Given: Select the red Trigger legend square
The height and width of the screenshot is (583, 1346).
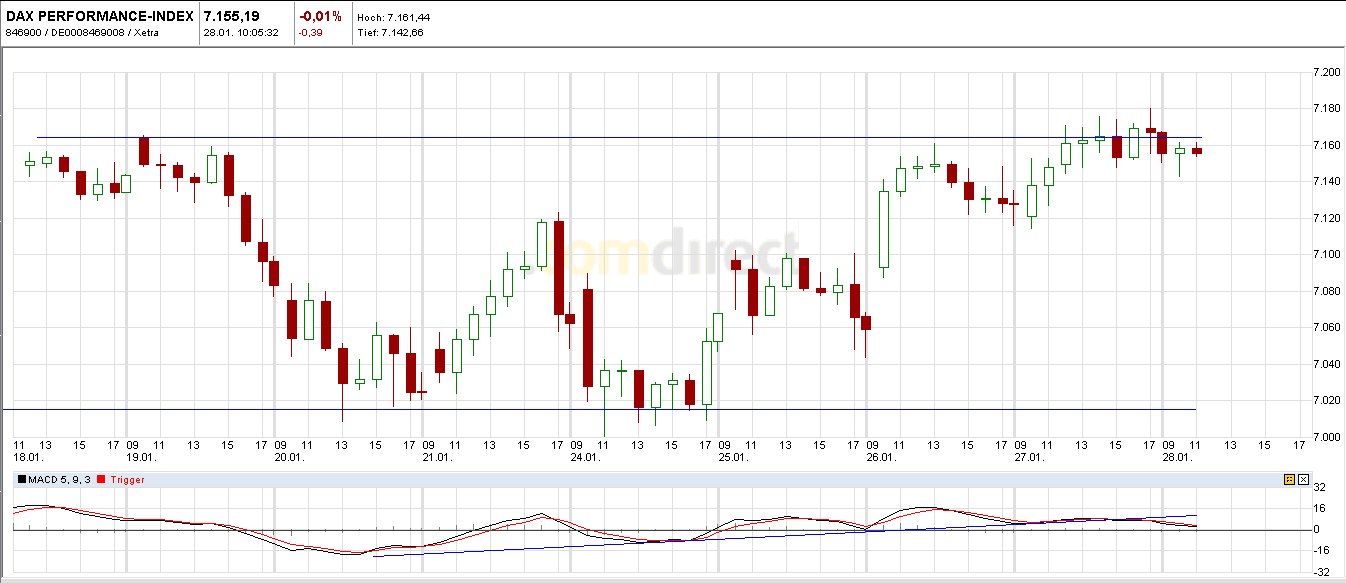Looking at the screenshot, I should click(x=102, y=479).
